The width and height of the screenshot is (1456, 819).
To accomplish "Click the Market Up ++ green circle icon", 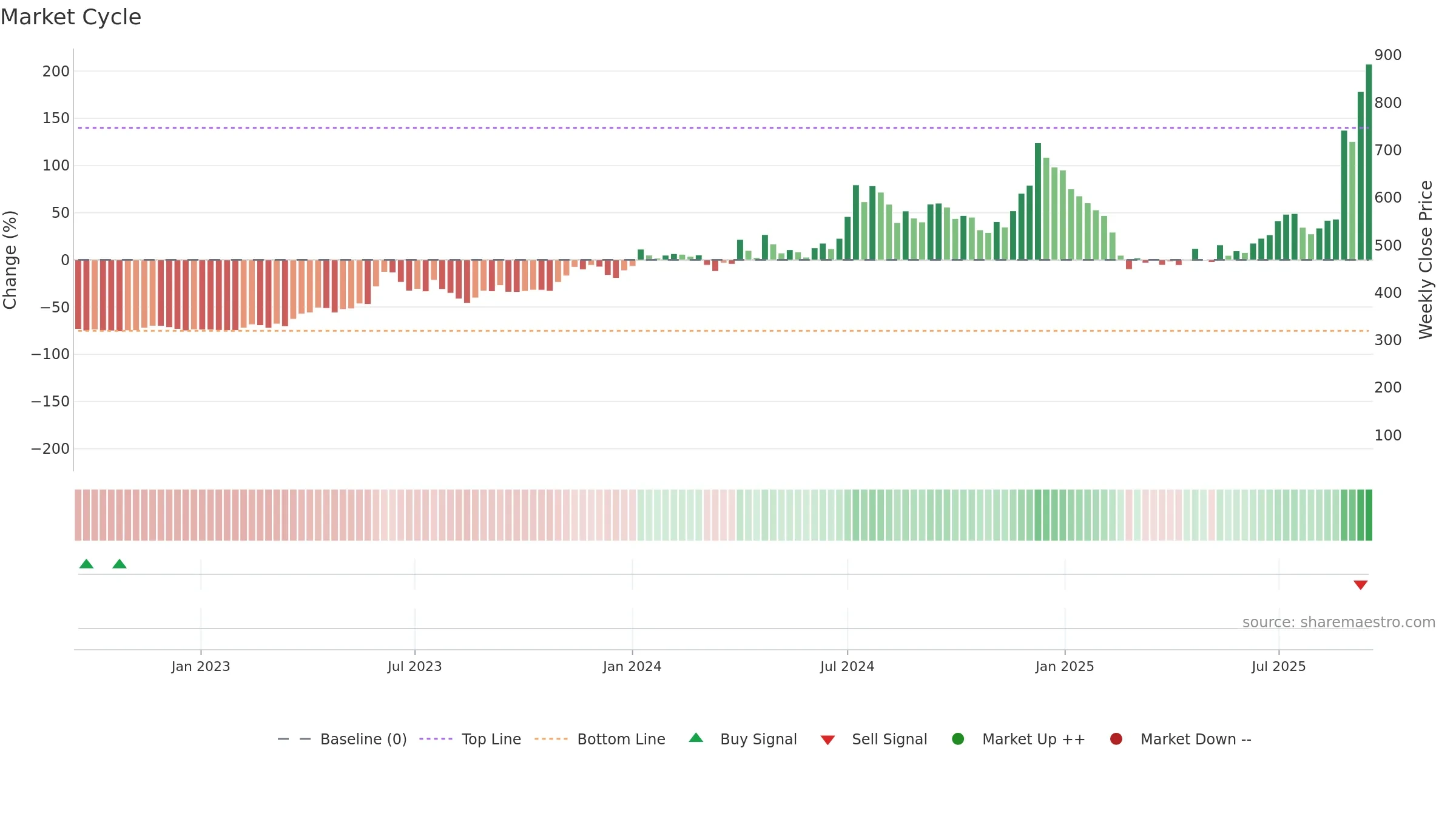I will [958, 739].
